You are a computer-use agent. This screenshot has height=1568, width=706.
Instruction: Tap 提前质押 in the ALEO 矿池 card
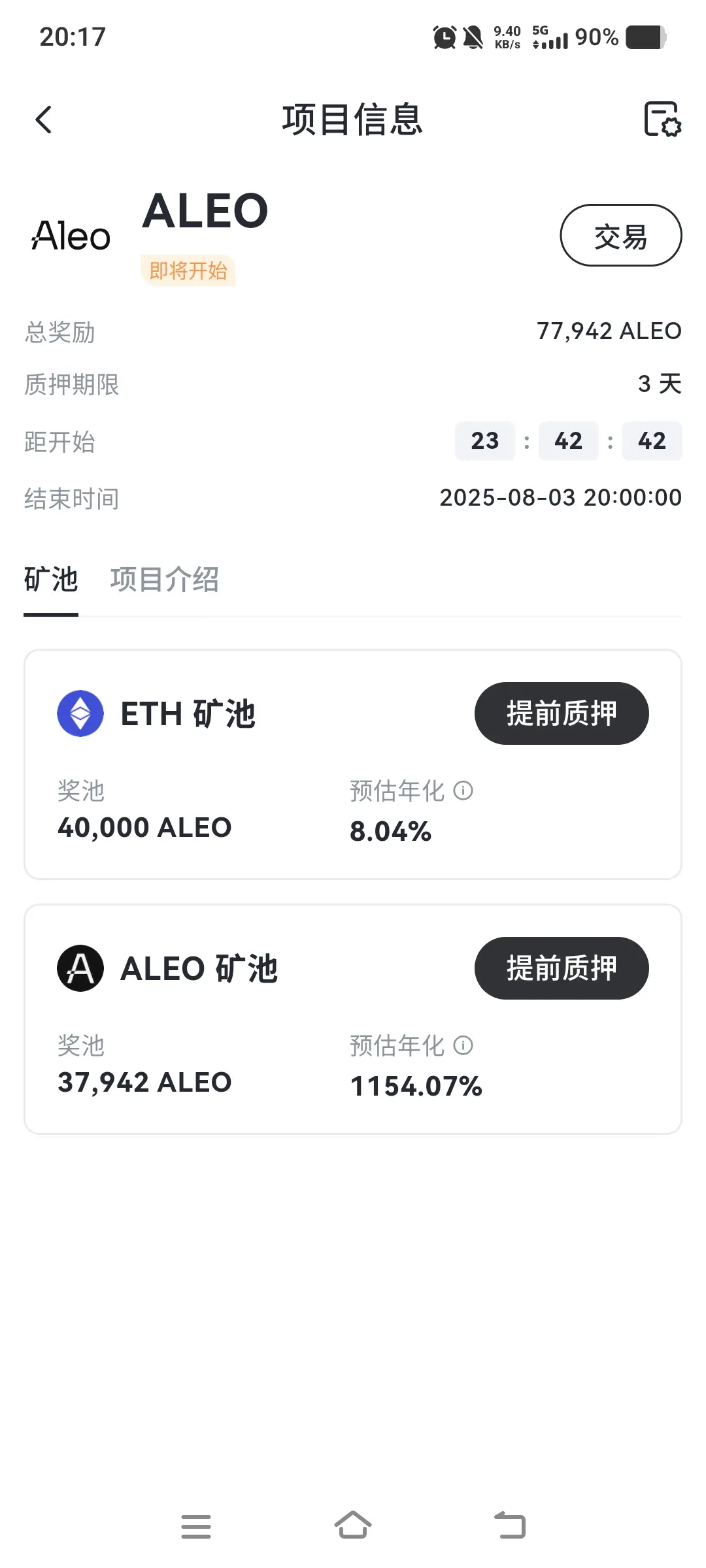562,968
